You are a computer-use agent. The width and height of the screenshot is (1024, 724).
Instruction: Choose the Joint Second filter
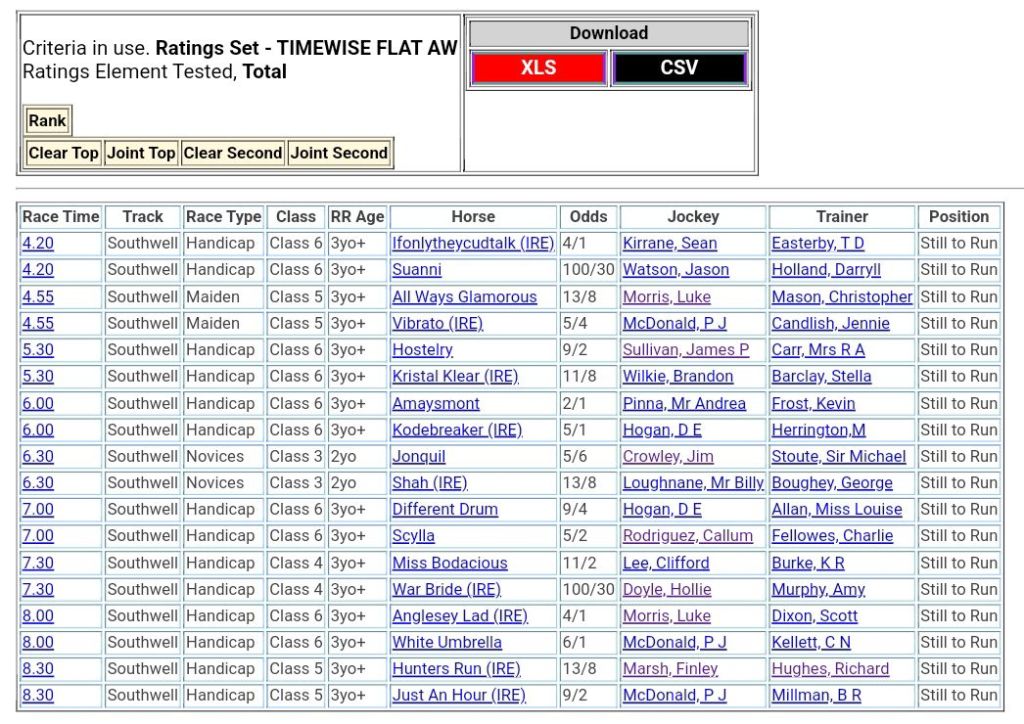[x=339, y=153]
